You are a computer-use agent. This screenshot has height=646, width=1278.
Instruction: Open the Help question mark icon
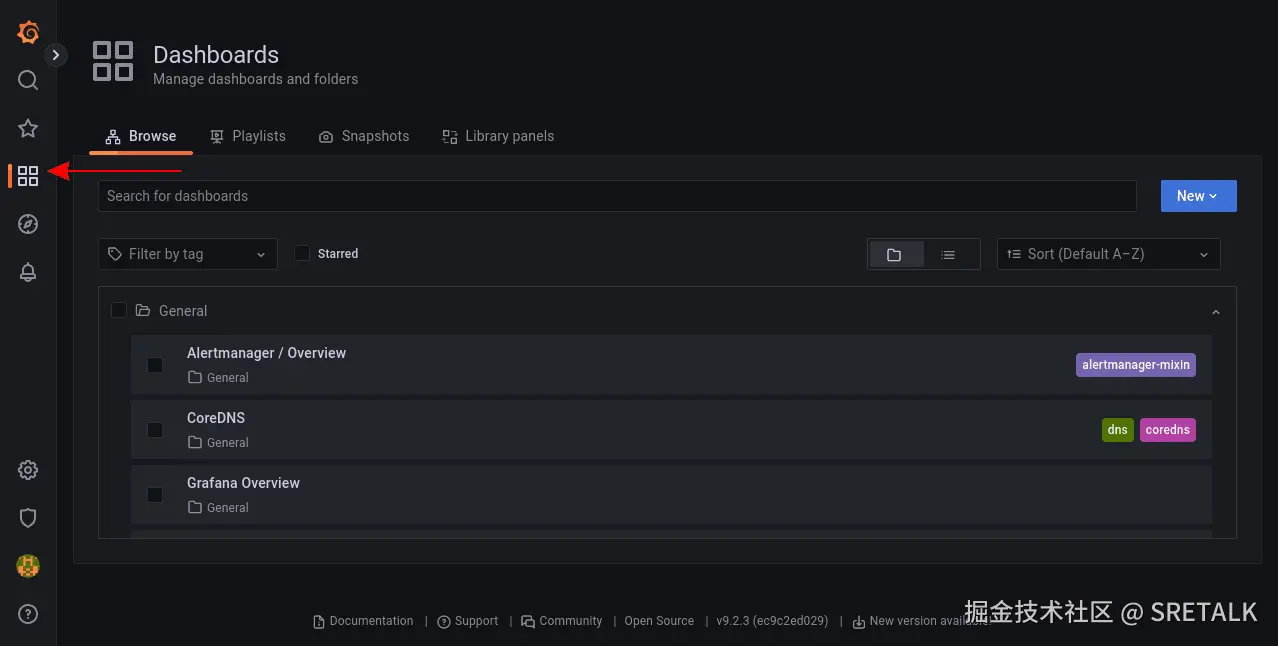(28, 614)
